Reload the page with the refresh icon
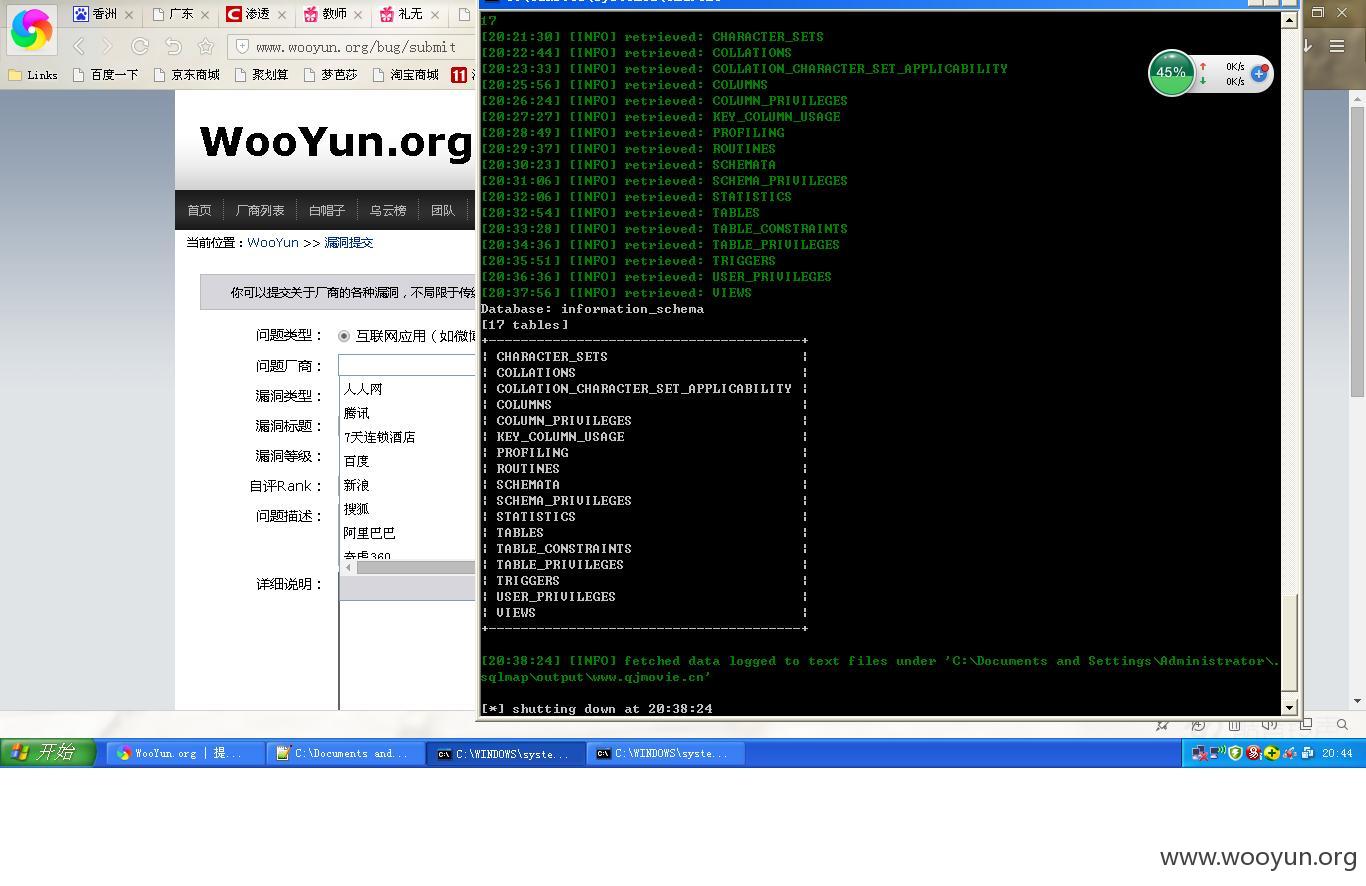 click(x=140, y=46)
